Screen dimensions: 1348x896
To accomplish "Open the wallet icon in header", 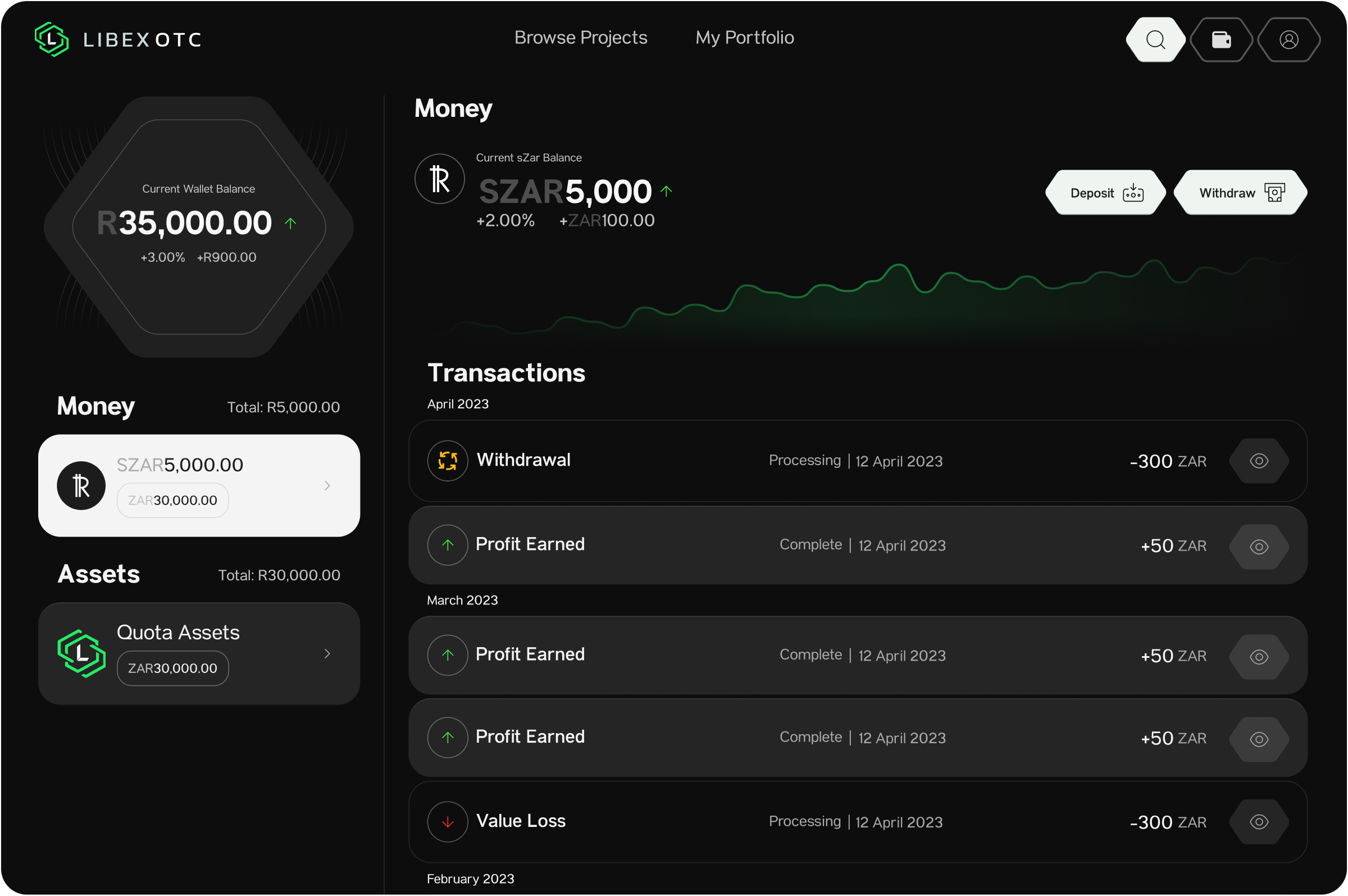I will 1221,39.
